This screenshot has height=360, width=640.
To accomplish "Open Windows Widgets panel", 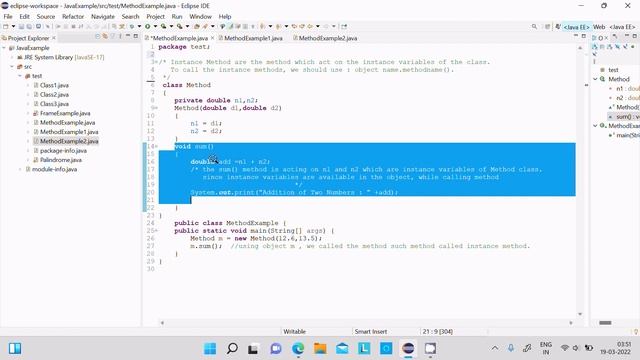I will point(15,349).
